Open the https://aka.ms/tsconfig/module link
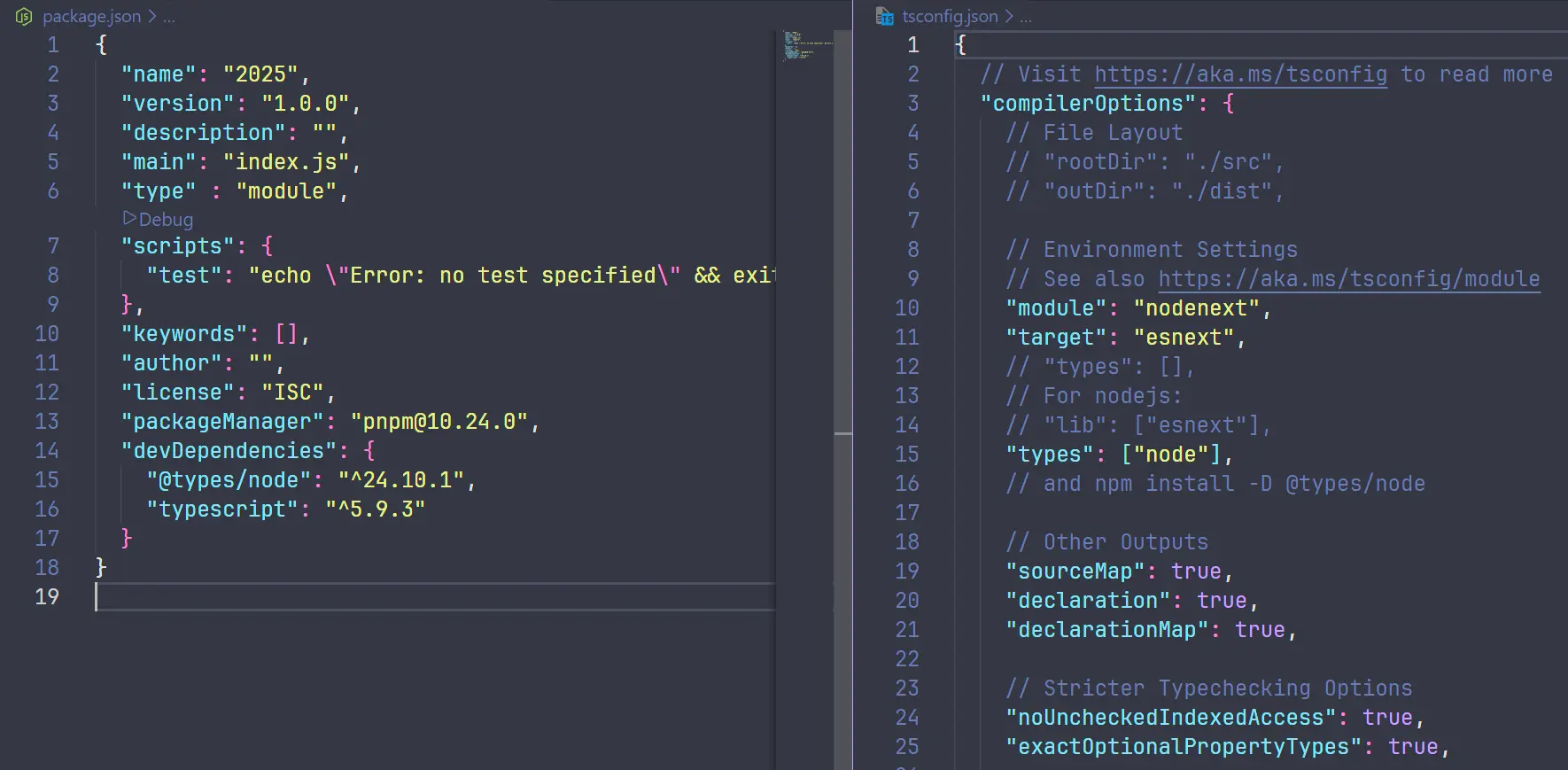 tap(1349, 279)
